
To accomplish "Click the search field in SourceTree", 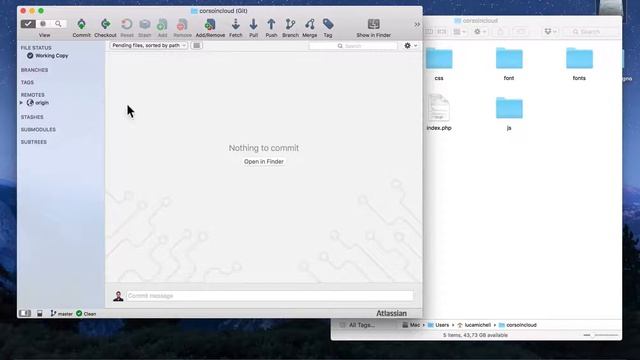I will coord(353,46).
